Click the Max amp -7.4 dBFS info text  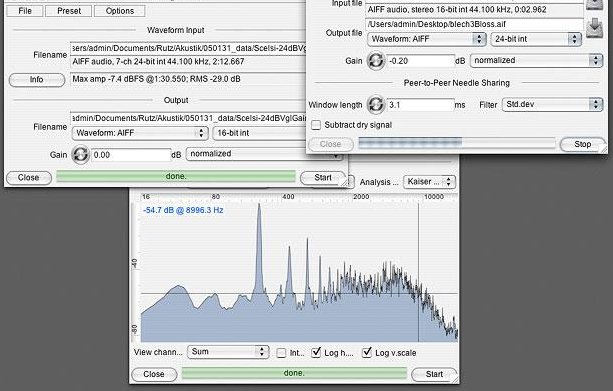tap(157, 79)
